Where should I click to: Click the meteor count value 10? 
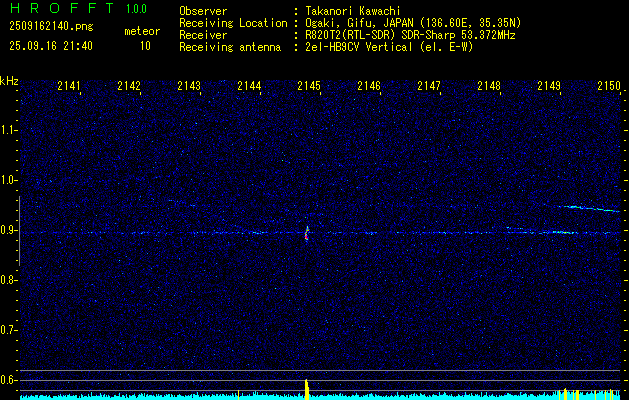[145, 46]
